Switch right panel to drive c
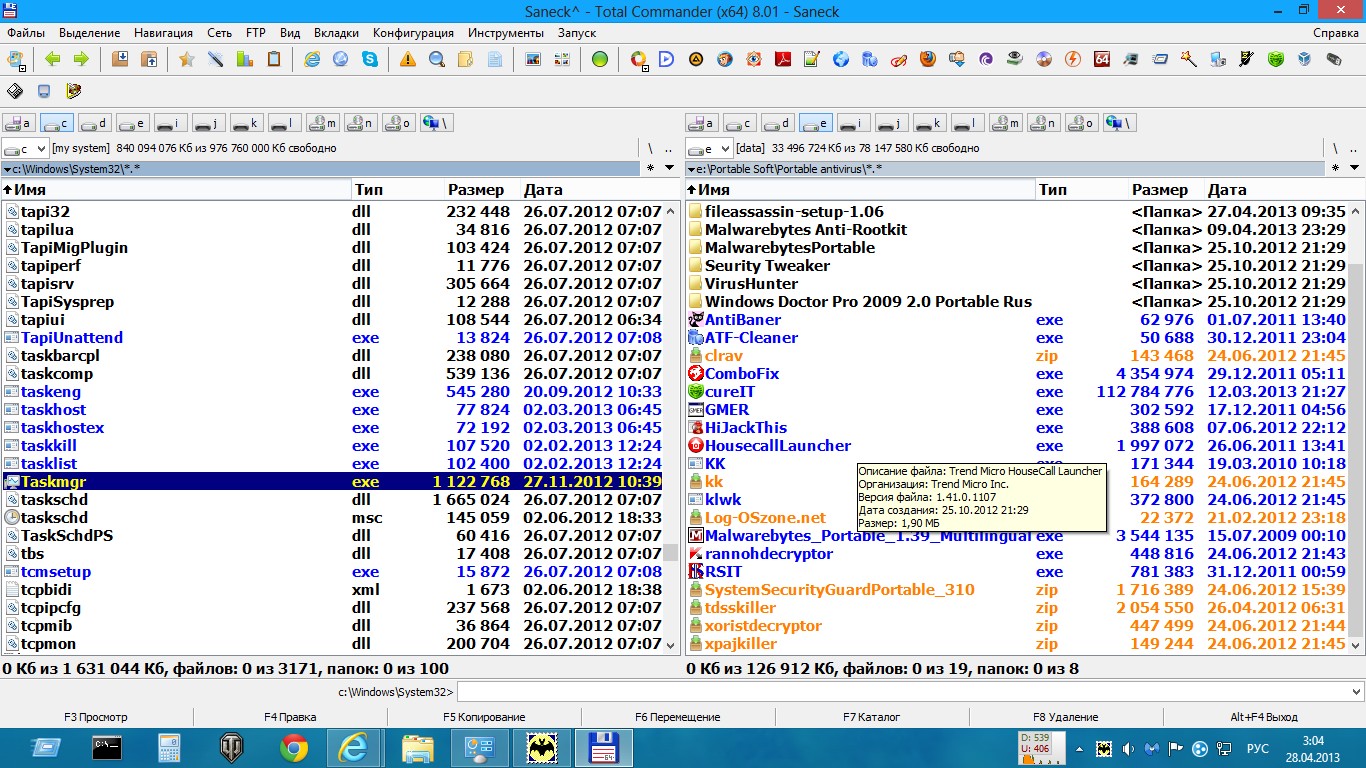This screenshot has height=768, width=1366. (x=739, y=123)
